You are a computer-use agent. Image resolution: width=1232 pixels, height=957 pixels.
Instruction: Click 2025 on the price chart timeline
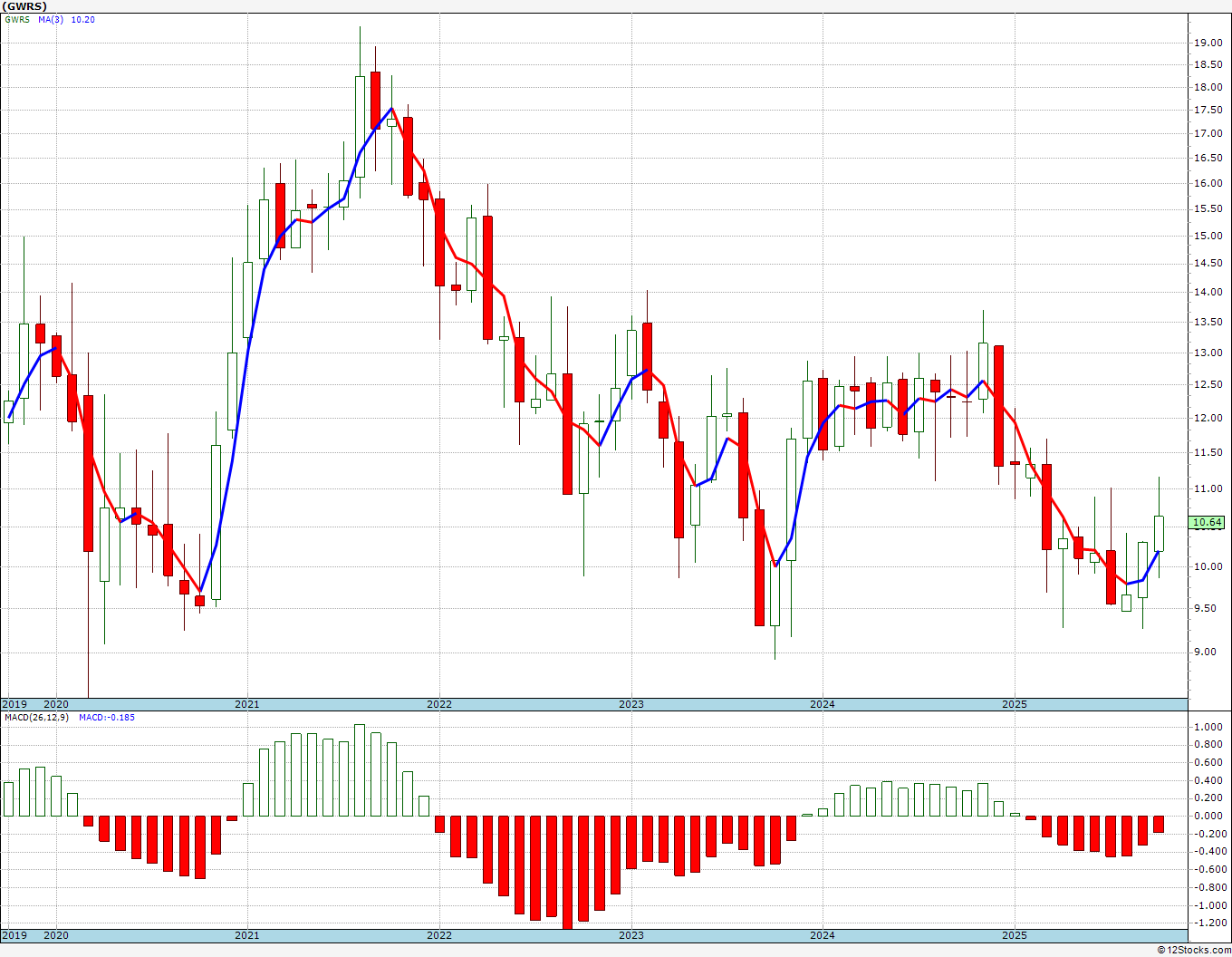tap(1015, 704)
